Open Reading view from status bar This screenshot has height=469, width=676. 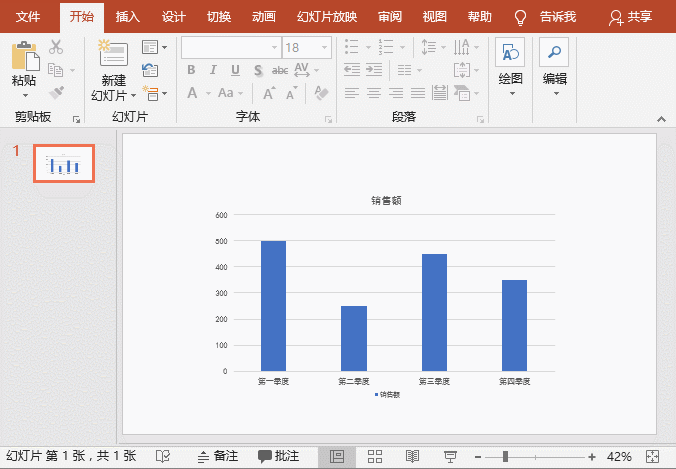click(x=412, y=456)
